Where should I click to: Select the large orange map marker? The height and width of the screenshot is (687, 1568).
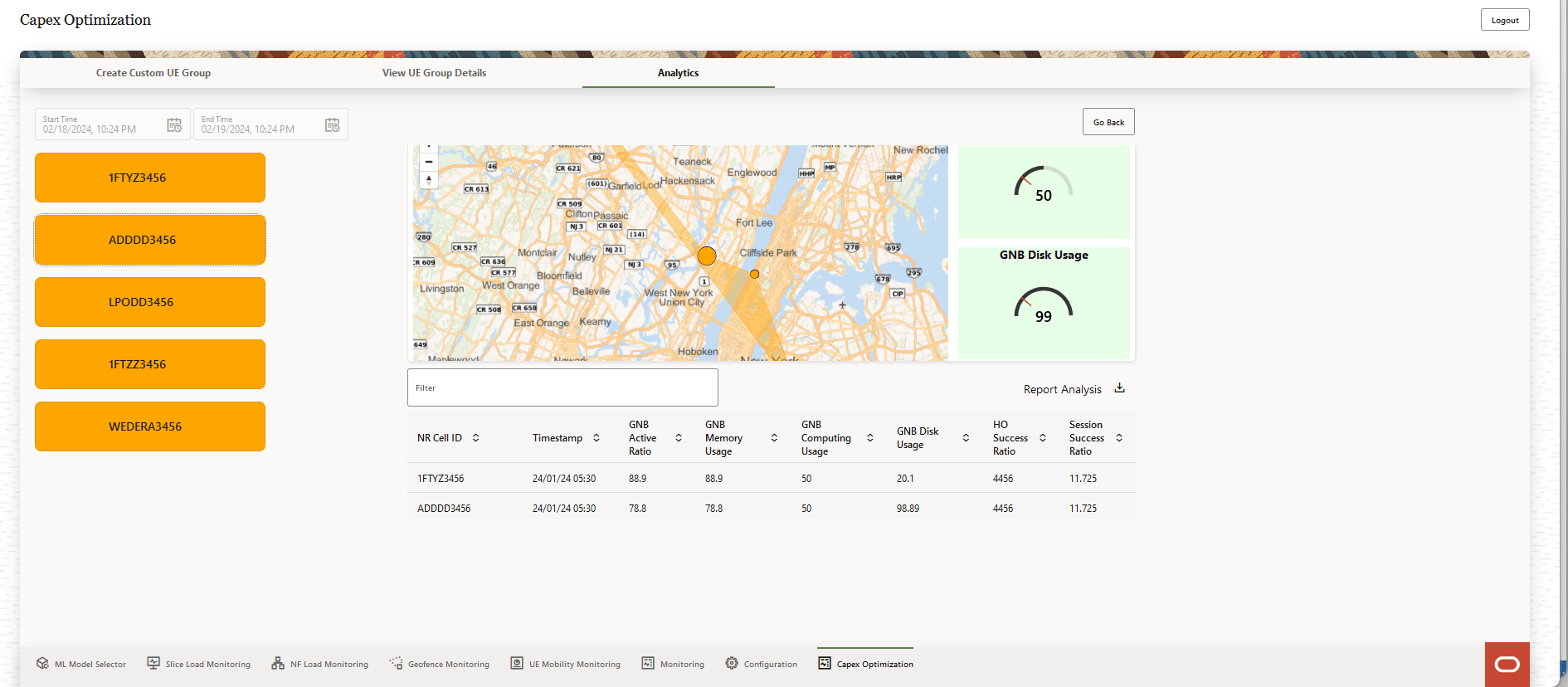click(x=707, y=256)
